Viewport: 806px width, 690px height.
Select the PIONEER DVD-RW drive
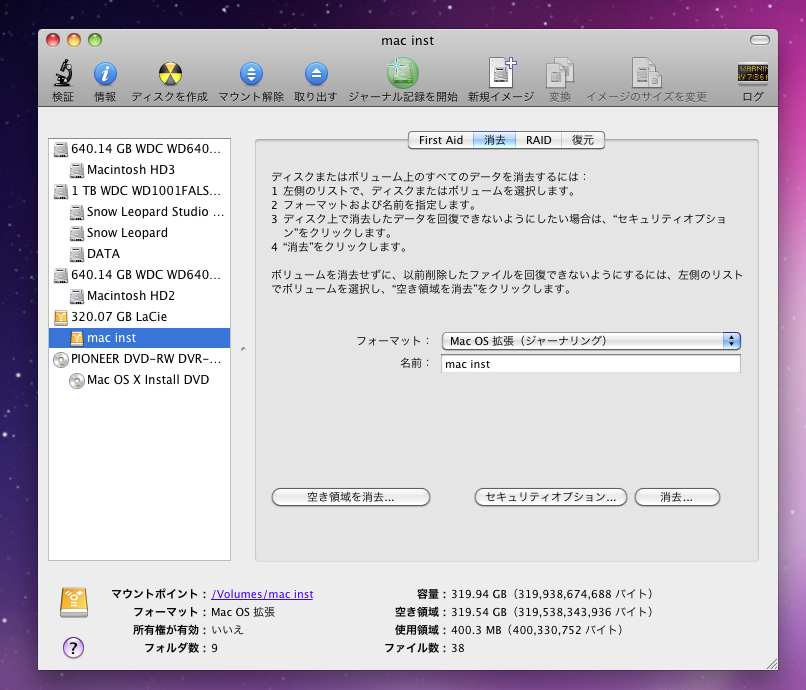[x=139, y=359]
